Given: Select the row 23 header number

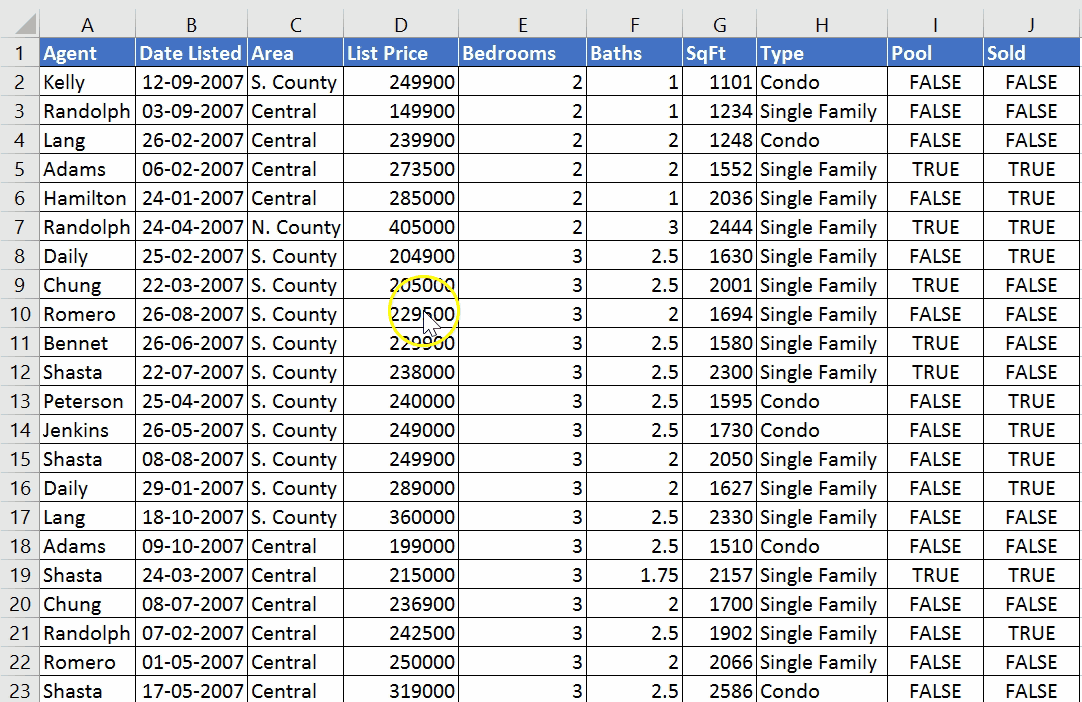Looking at the screenshot, I should click(19, 691).
